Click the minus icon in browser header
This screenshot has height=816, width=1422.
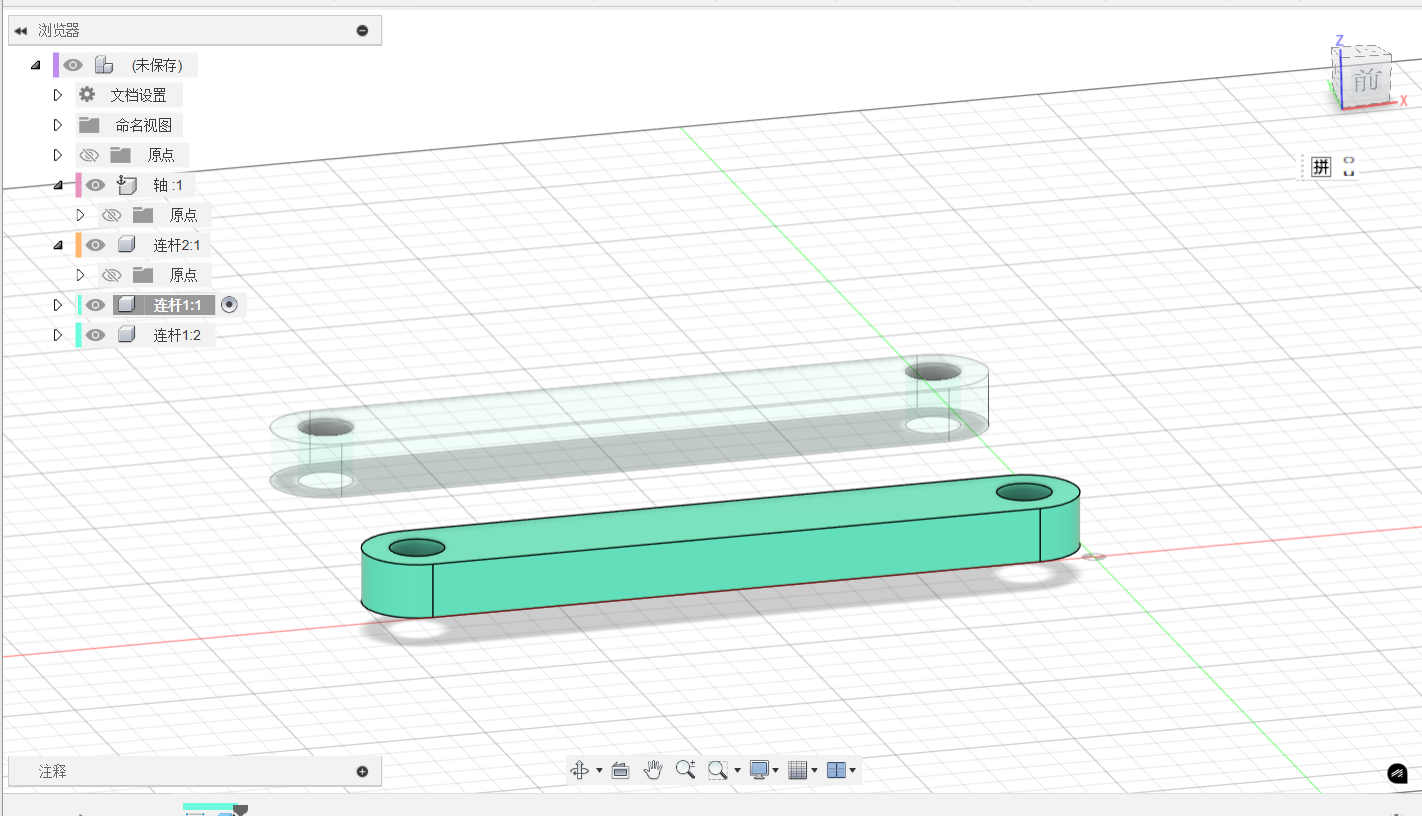[362, 31]
